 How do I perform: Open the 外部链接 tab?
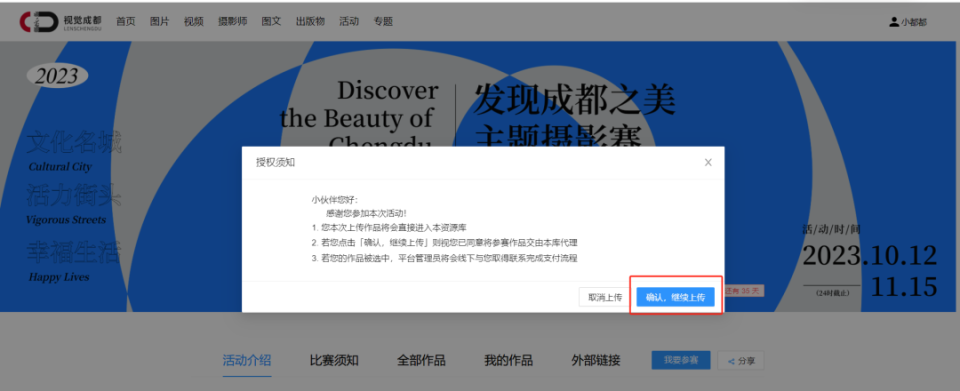click(x=596, y=360)
